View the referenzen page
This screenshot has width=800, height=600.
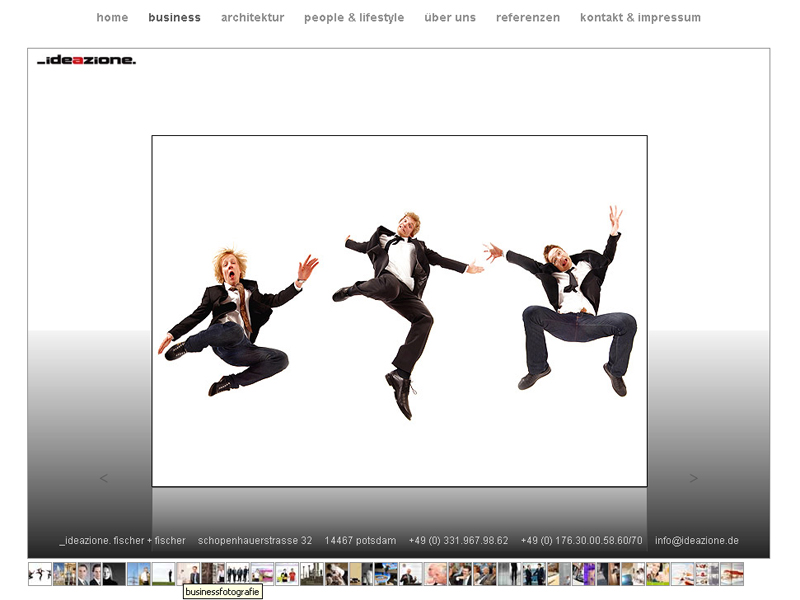(x=528, y=17)
